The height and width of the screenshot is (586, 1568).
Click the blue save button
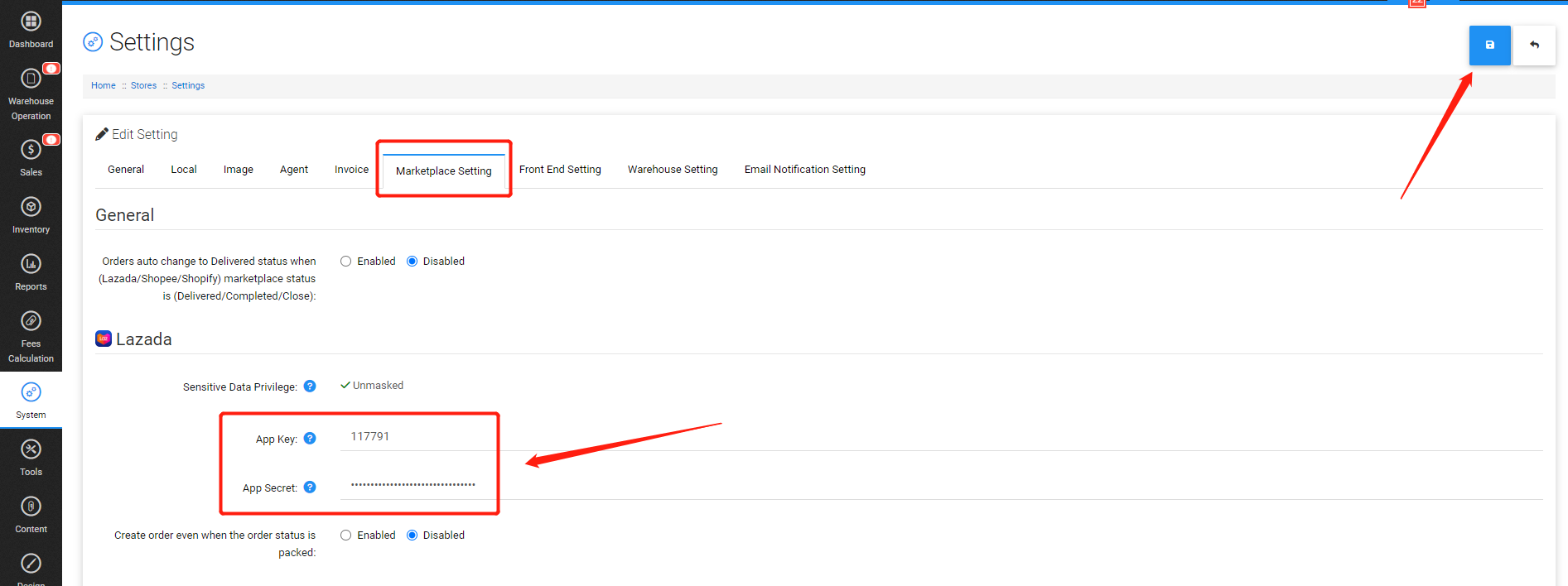tap(1489, 45)
